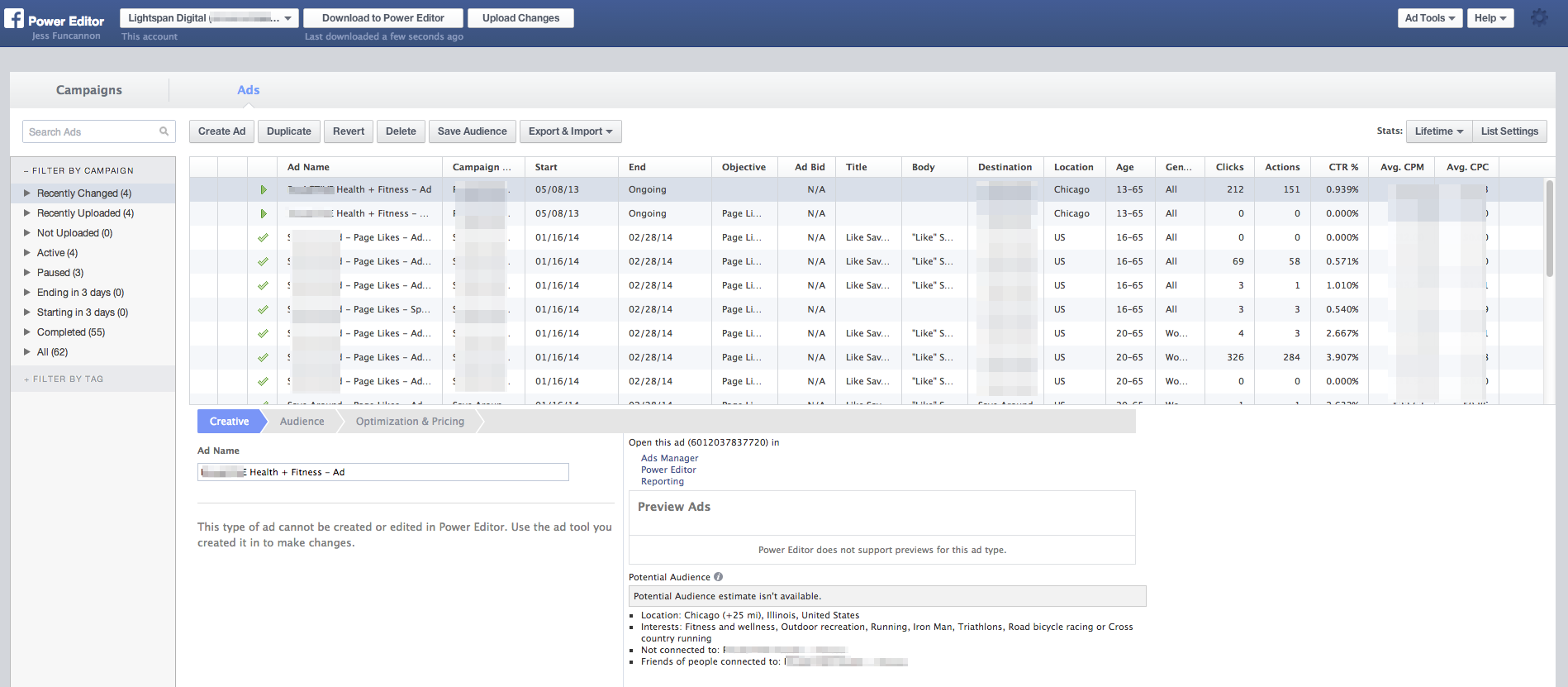Click checkmark icon of row with 326 clicks
Screen dimensions: 1568x687
[263, 357]
